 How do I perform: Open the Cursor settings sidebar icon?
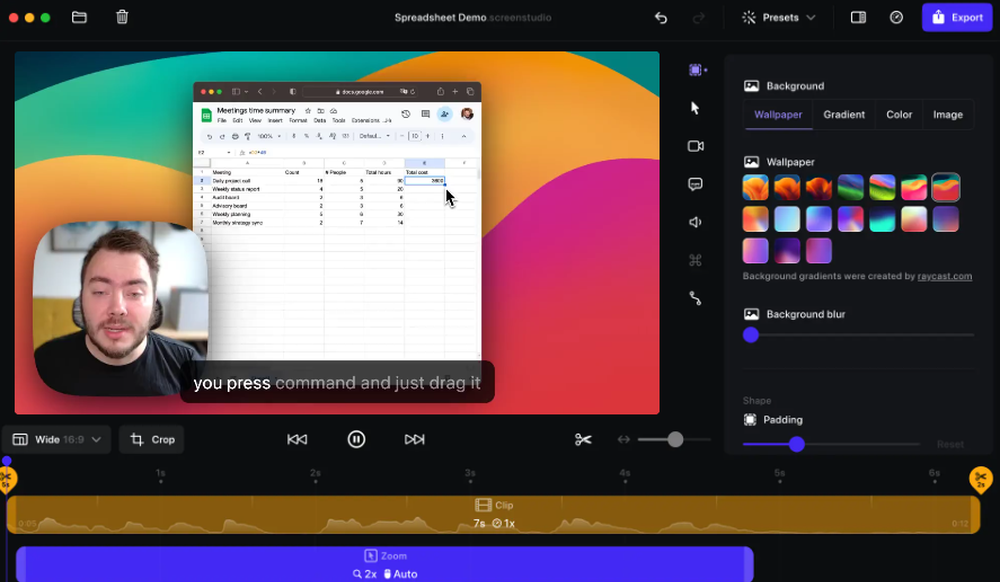pos(695,108)
